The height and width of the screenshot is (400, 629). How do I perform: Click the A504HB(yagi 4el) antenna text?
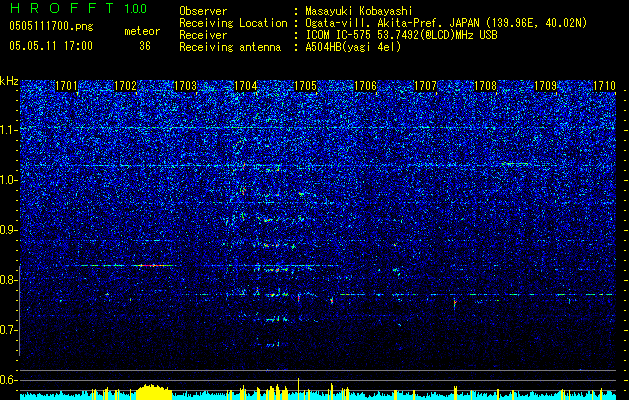(x=353, y=47)
